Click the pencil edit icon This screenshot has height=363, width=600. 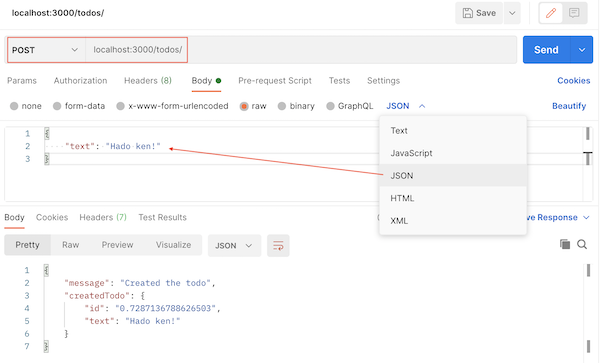click(x=551, y=13)
